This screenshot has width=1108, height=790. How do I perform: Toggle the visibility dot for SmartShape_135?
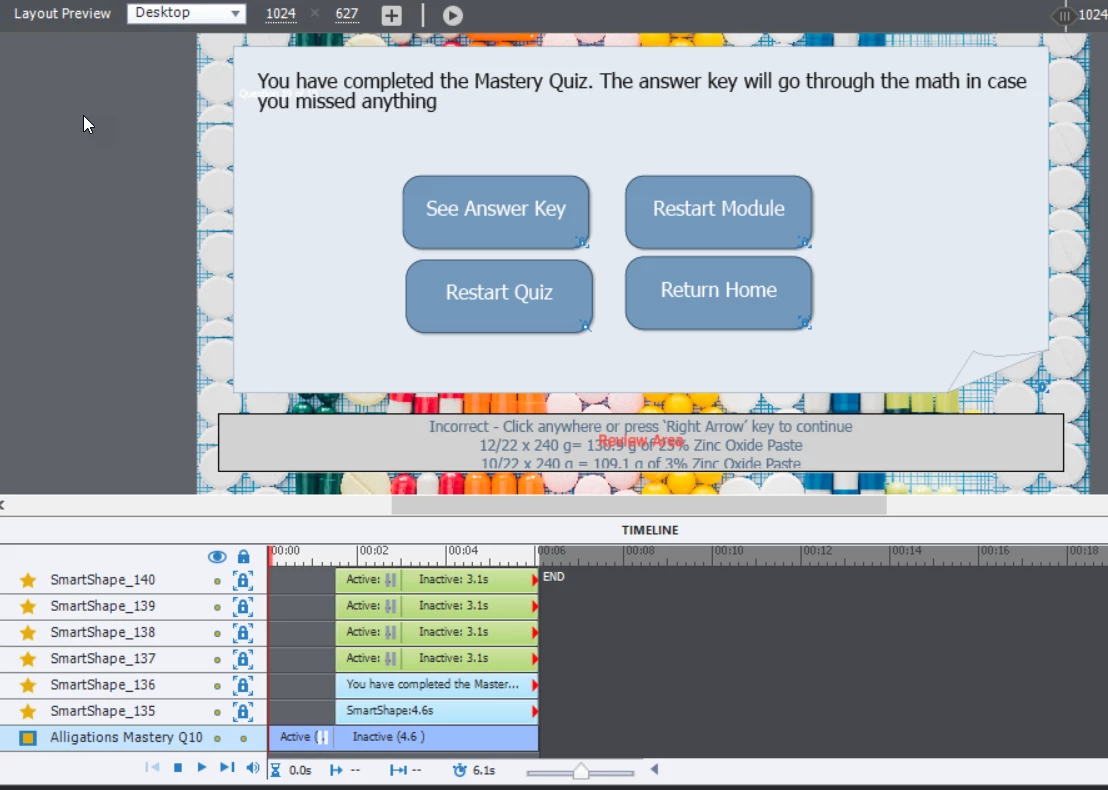(217, 712)
